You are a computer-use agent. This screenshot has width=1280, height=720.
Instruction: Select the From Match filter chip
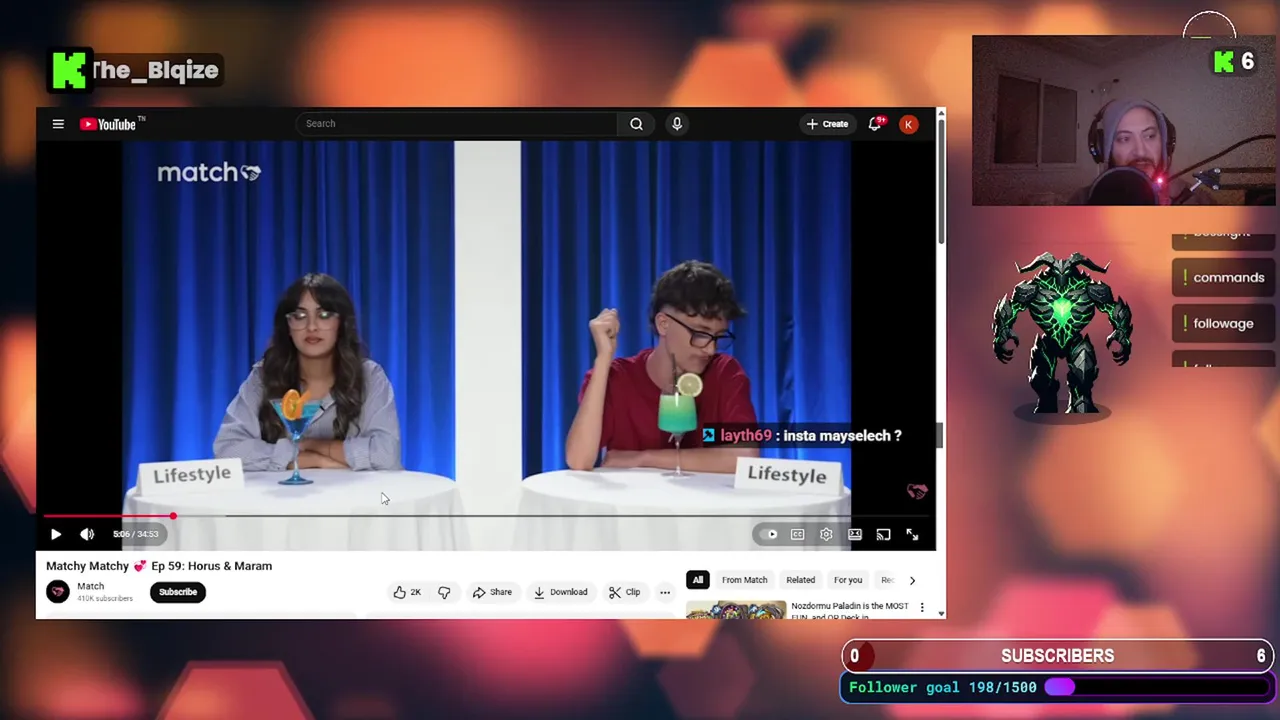(x=745, y=580)
